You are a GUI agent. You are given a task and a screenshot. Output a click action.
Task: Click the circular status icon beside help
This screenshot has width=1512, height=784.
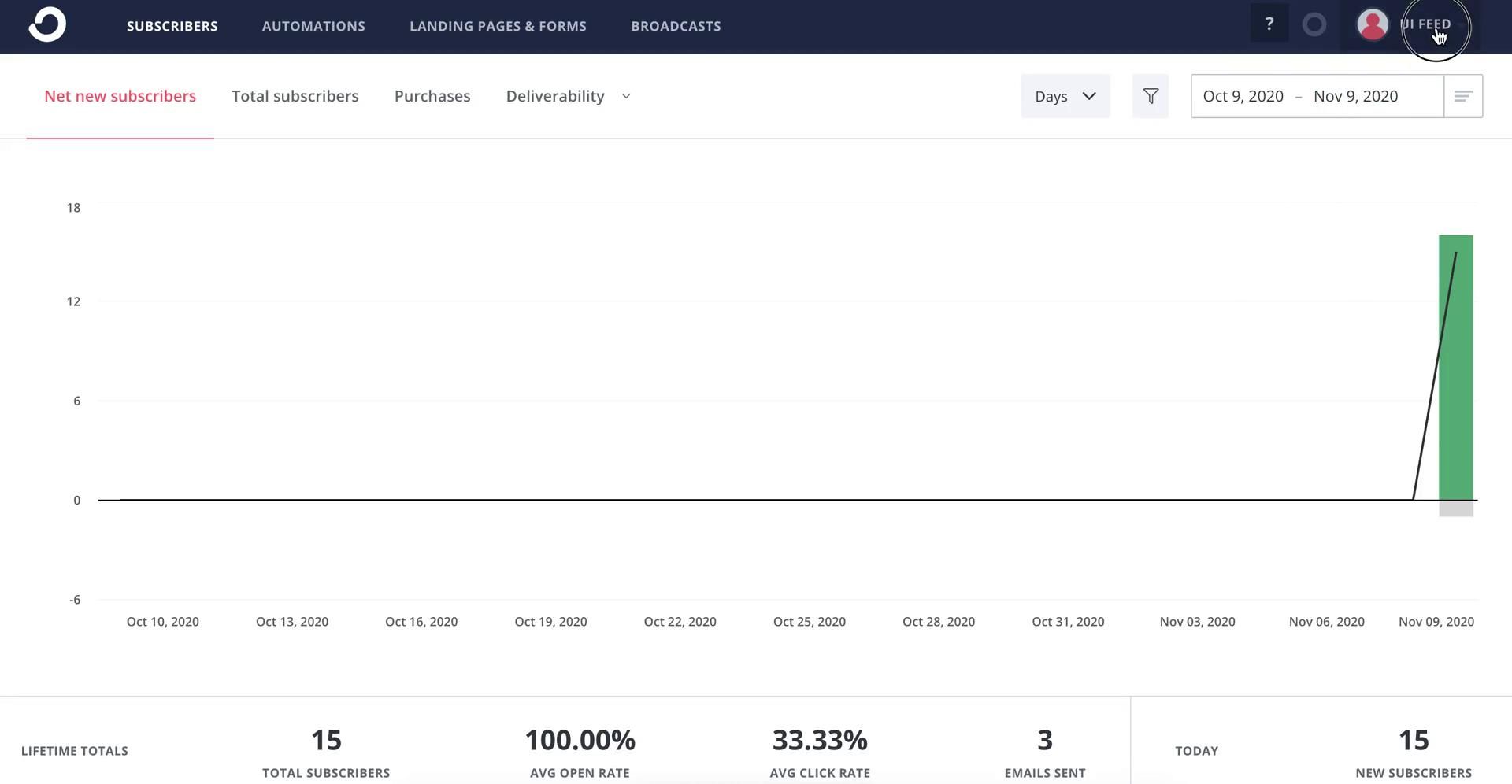(x=1314, y=25)
